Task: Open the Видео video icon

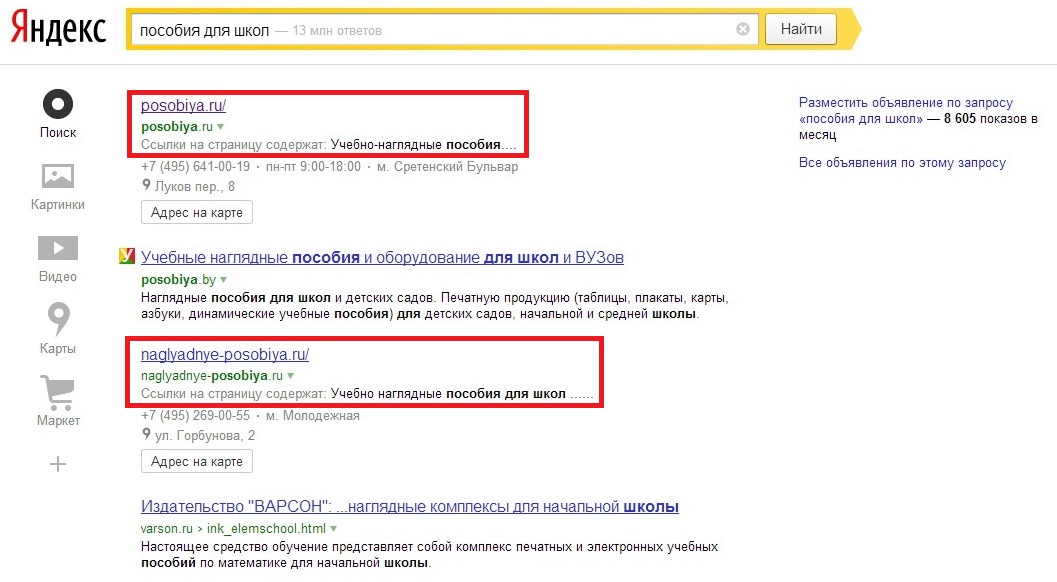Action: [x=58, y=248]
